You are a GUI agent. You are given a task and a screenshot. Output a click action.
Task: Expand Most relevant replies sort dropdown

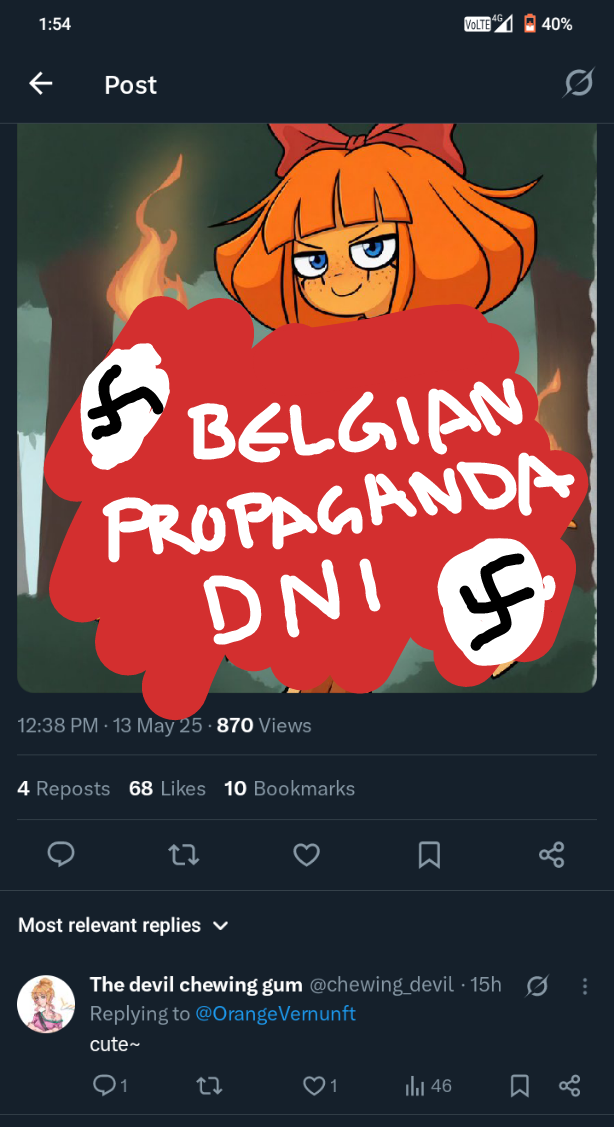click(123, 925)
